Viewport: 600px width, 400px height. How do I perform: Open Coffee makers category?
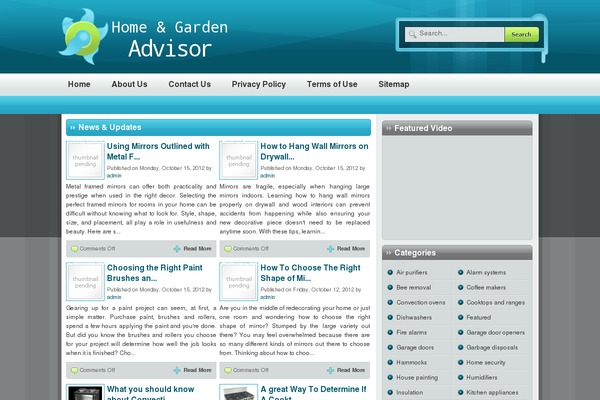(486, 287)
